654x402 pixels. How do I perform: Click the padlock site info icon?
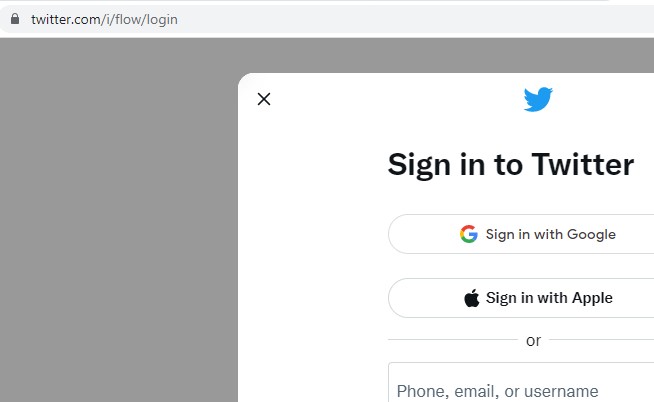click(15, 19)
